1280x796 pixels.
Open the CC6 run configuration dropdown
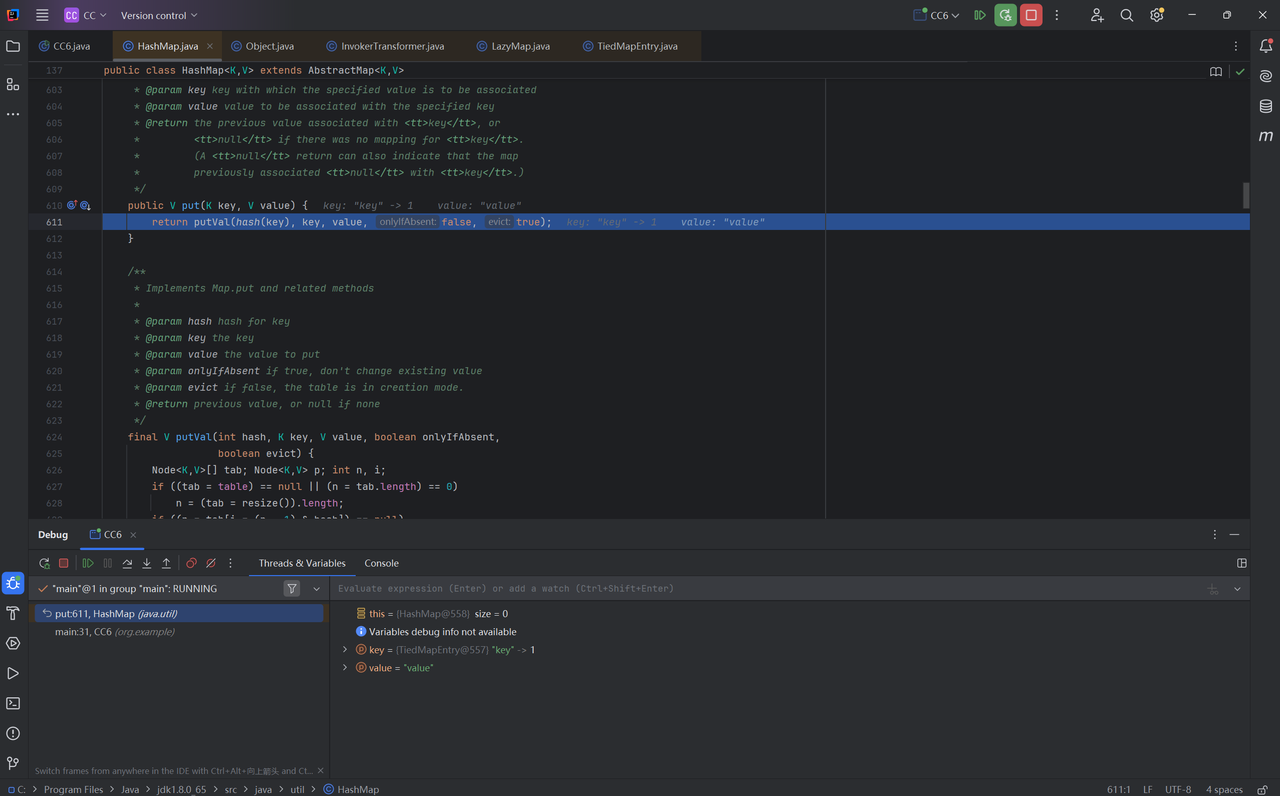tap(937, 15)
